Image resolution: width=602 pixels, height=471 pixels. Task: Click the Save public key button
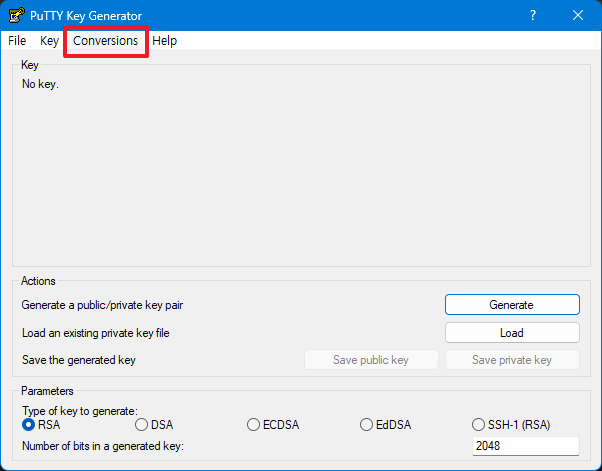pos(371,360)
